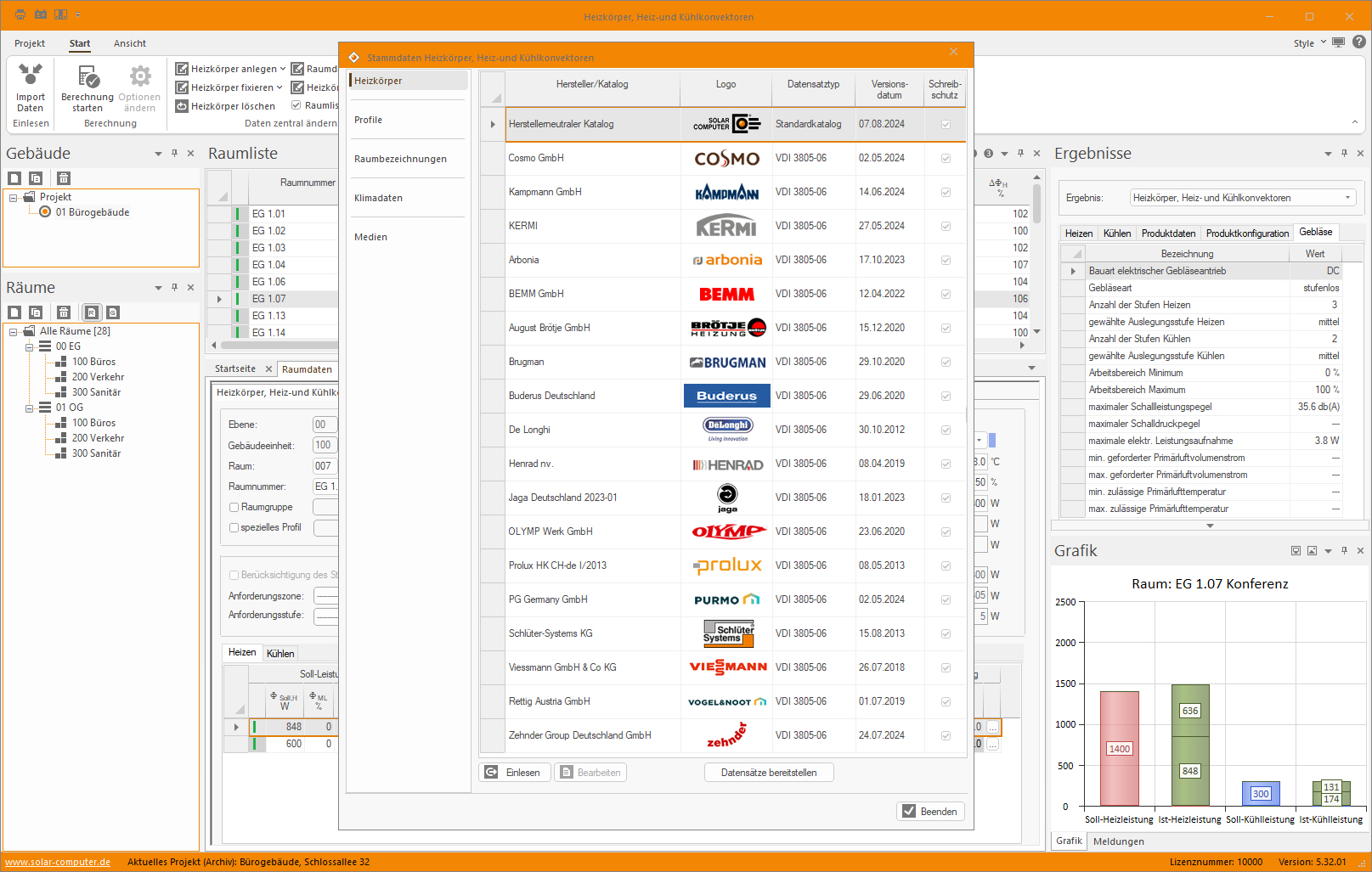Toggle Schreibschutz checkbox for KERMI
1372x872 pixels.
[946, 227]
